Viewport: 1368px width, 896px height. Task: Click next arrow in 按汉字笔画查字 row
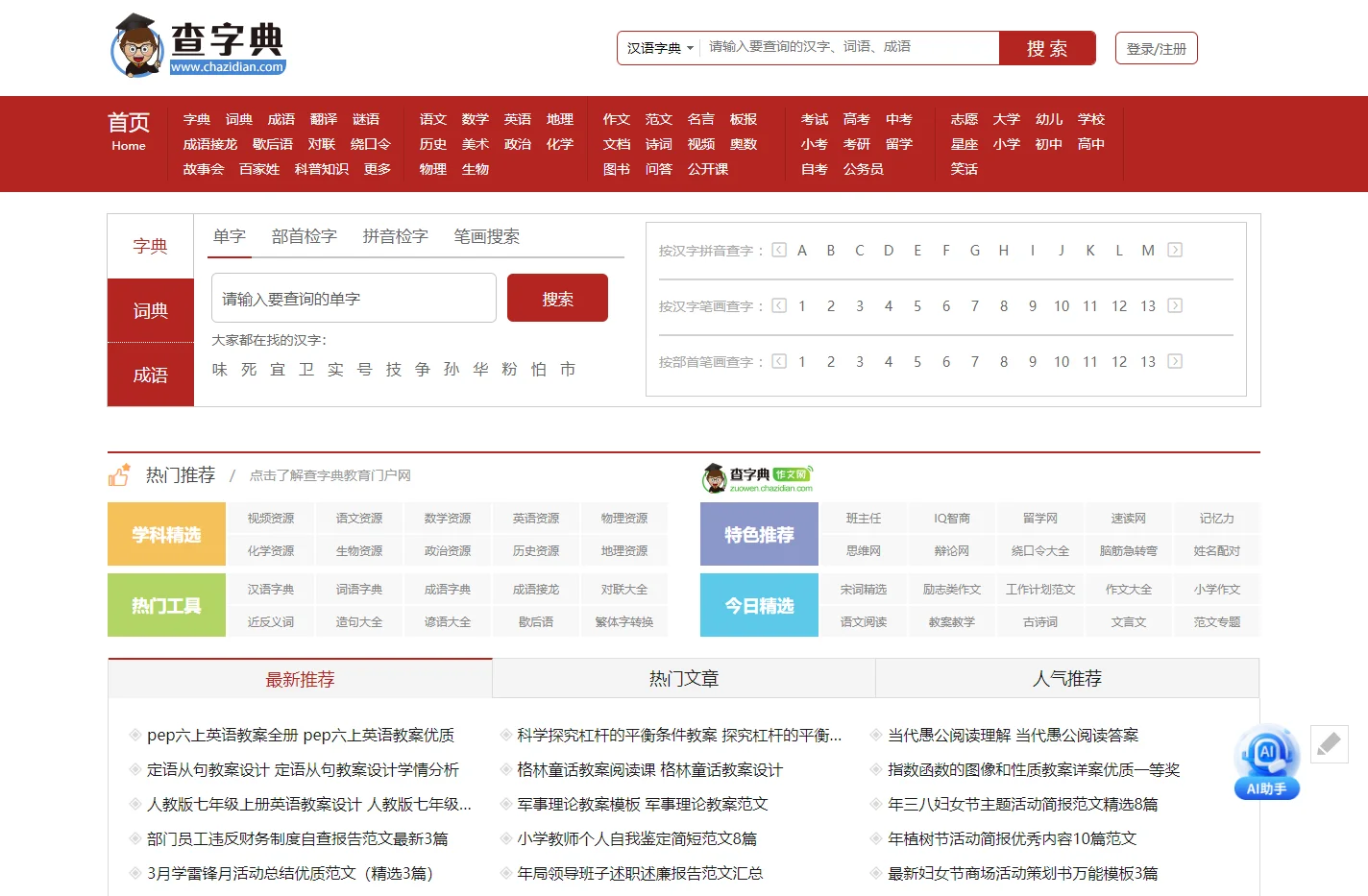1175,305
